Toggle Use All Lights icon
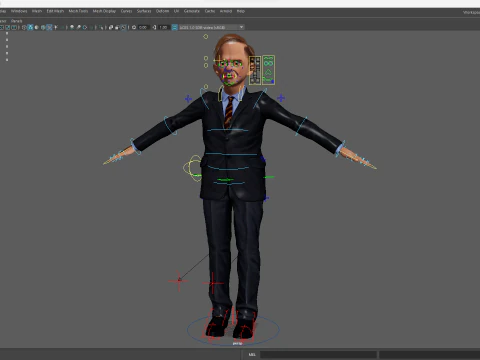Viewport: 480px width, 360px height. [56, 27]
